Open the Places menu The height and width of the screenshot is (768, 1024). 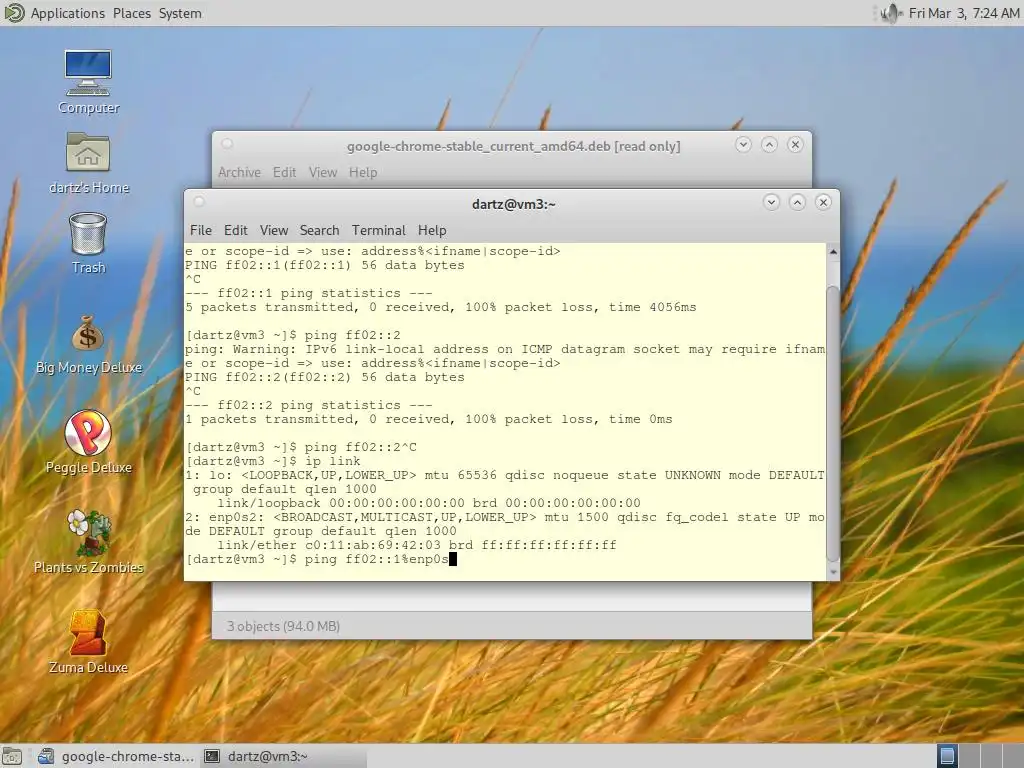pyautogui.click(x=131, y=13)
